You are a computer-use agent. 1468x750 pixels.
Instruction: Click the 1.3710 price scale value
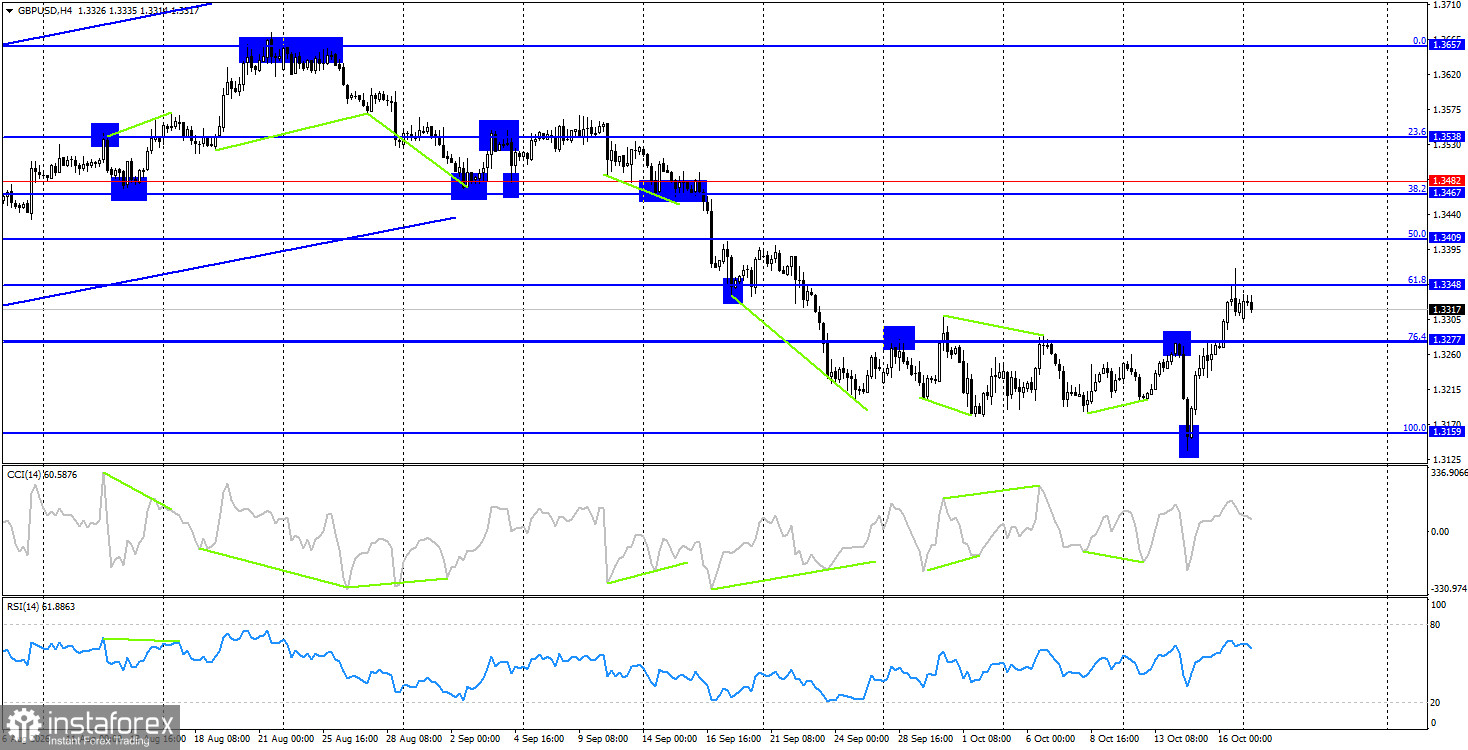[x=1446, y=6]
